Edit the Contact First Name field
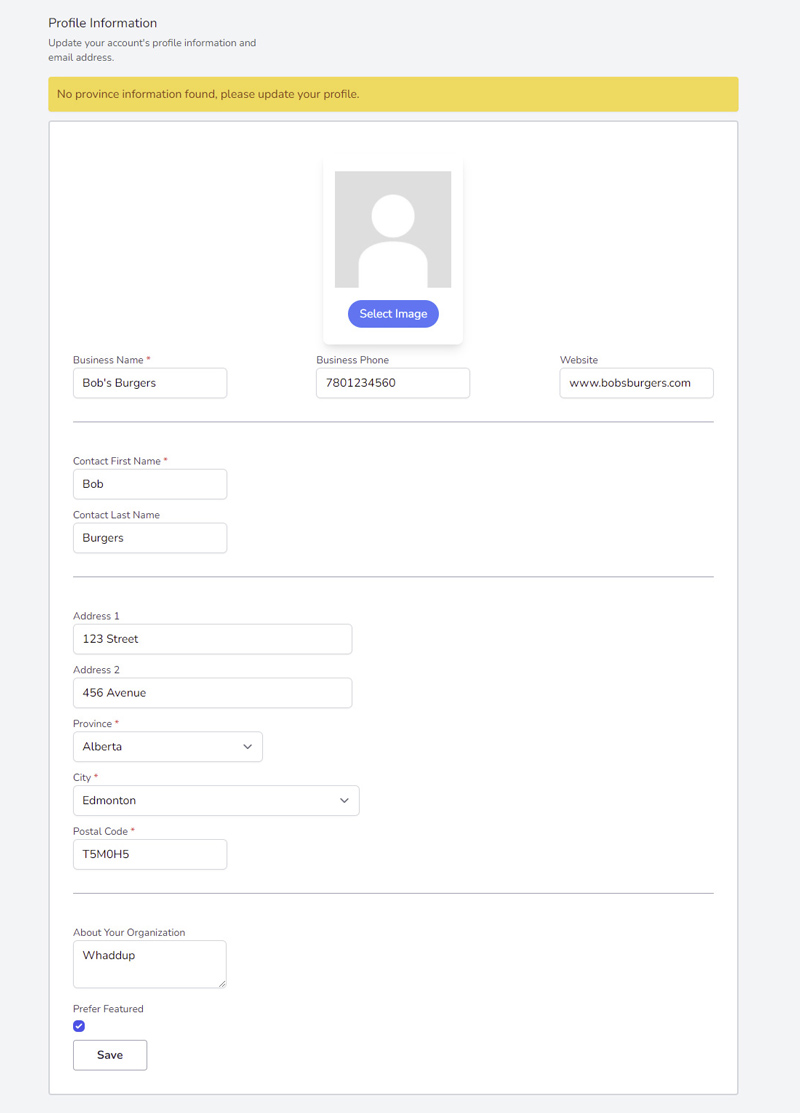Image resolution: width=800 pixels, height=1113 pixels. click(150, 484)
